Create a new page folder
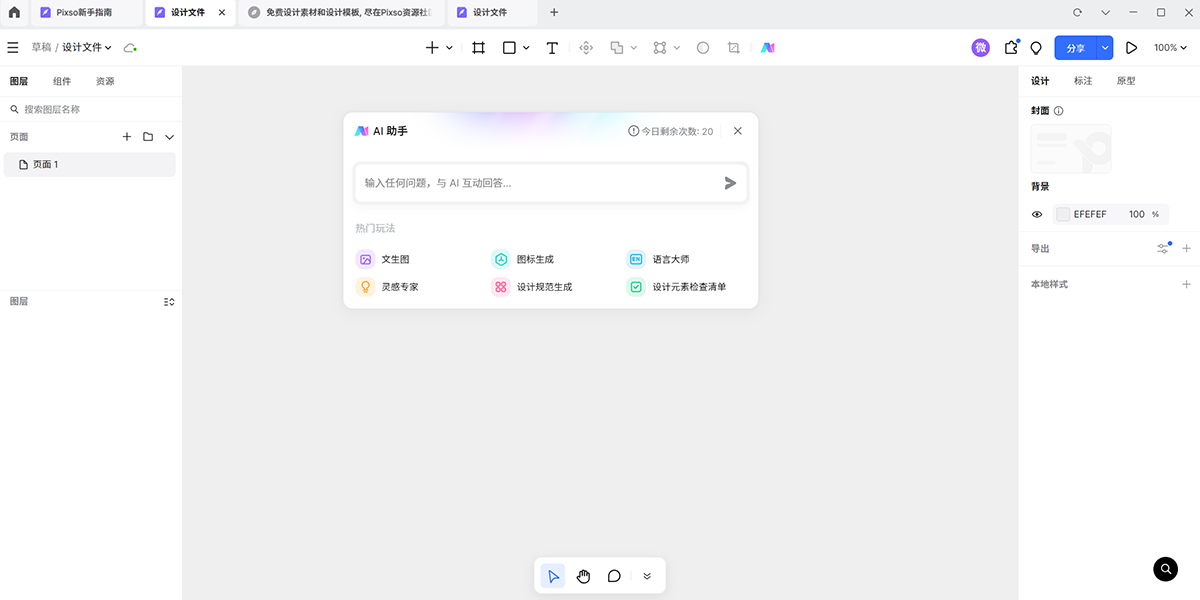The height and width of the screenshot is (600, 1200). coord(148,137)
